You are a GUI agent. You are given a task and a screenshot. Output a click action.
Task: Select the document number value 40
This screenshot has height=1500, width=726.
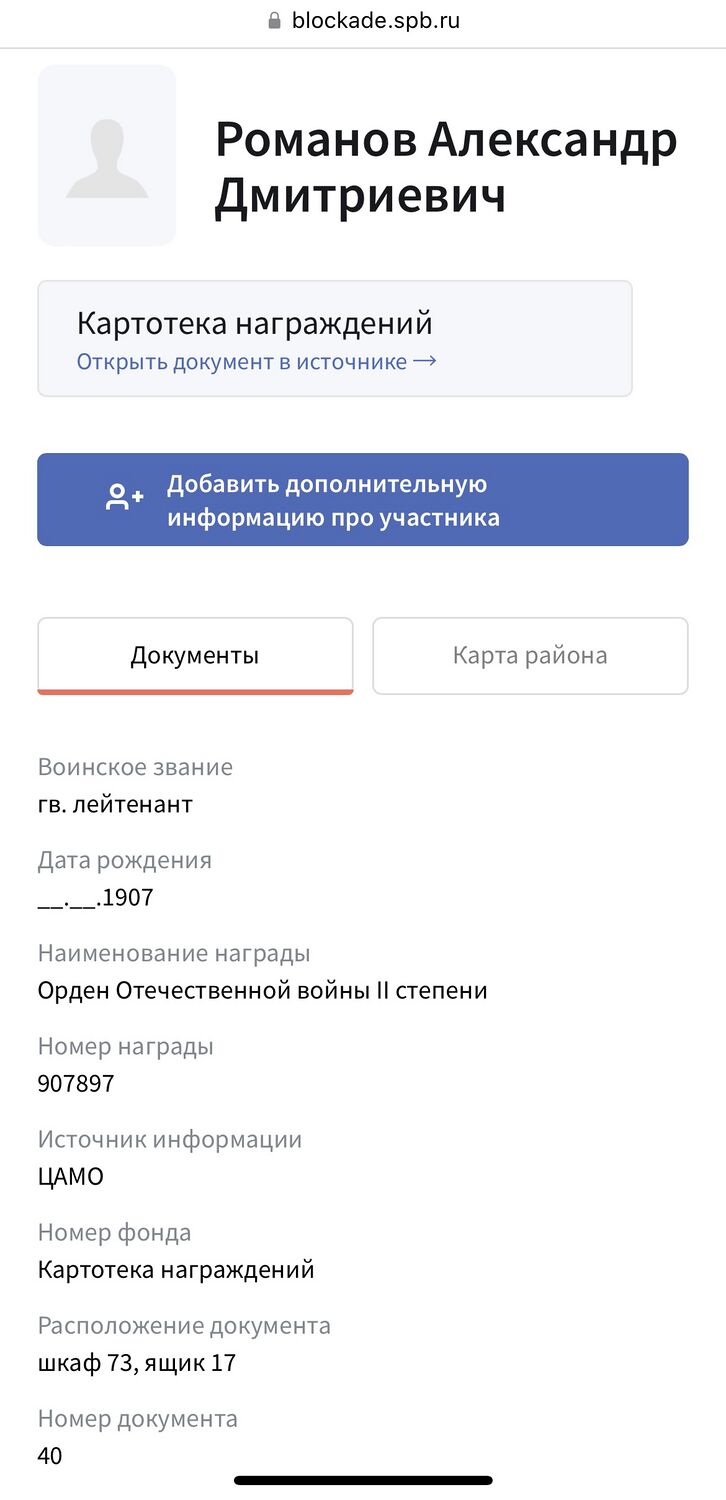50,1455
